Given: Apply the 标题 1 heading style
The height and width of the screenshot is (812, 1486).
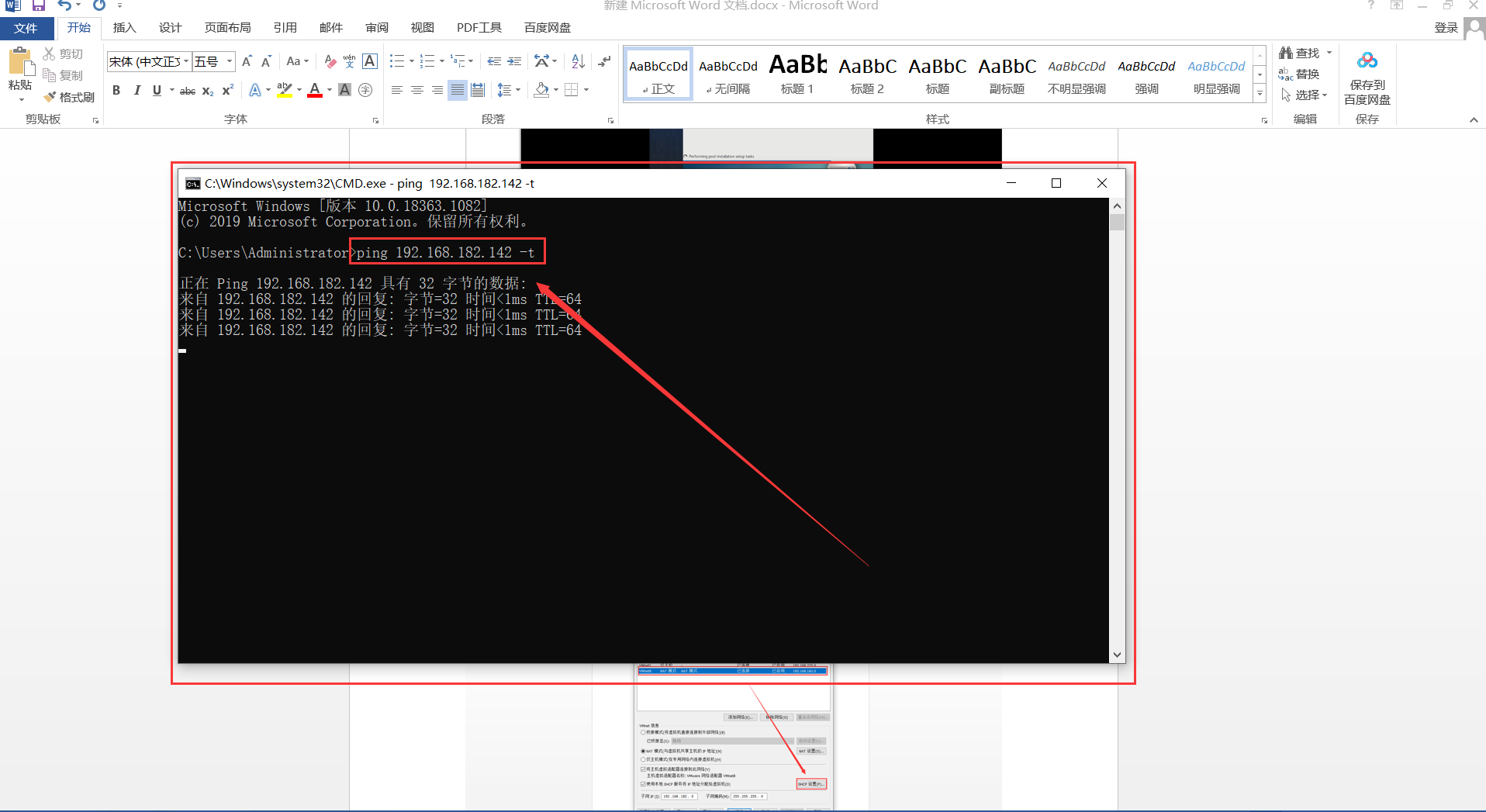Looking at the screenshot, I should point(797,74).
